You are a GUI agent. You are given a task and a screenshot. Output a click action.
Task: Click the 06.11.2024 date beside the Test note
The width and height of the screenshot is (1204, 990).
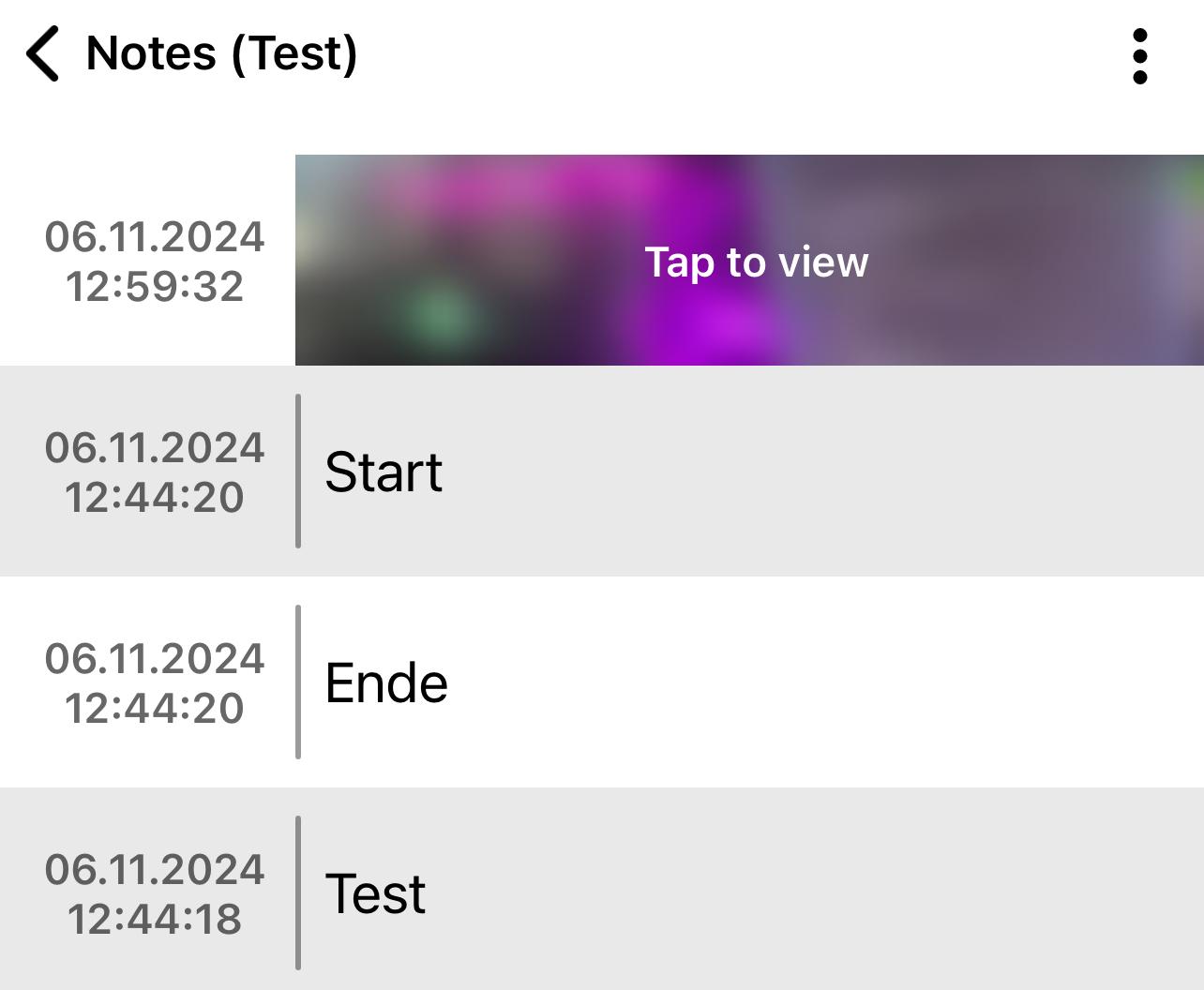pos(155,869)
